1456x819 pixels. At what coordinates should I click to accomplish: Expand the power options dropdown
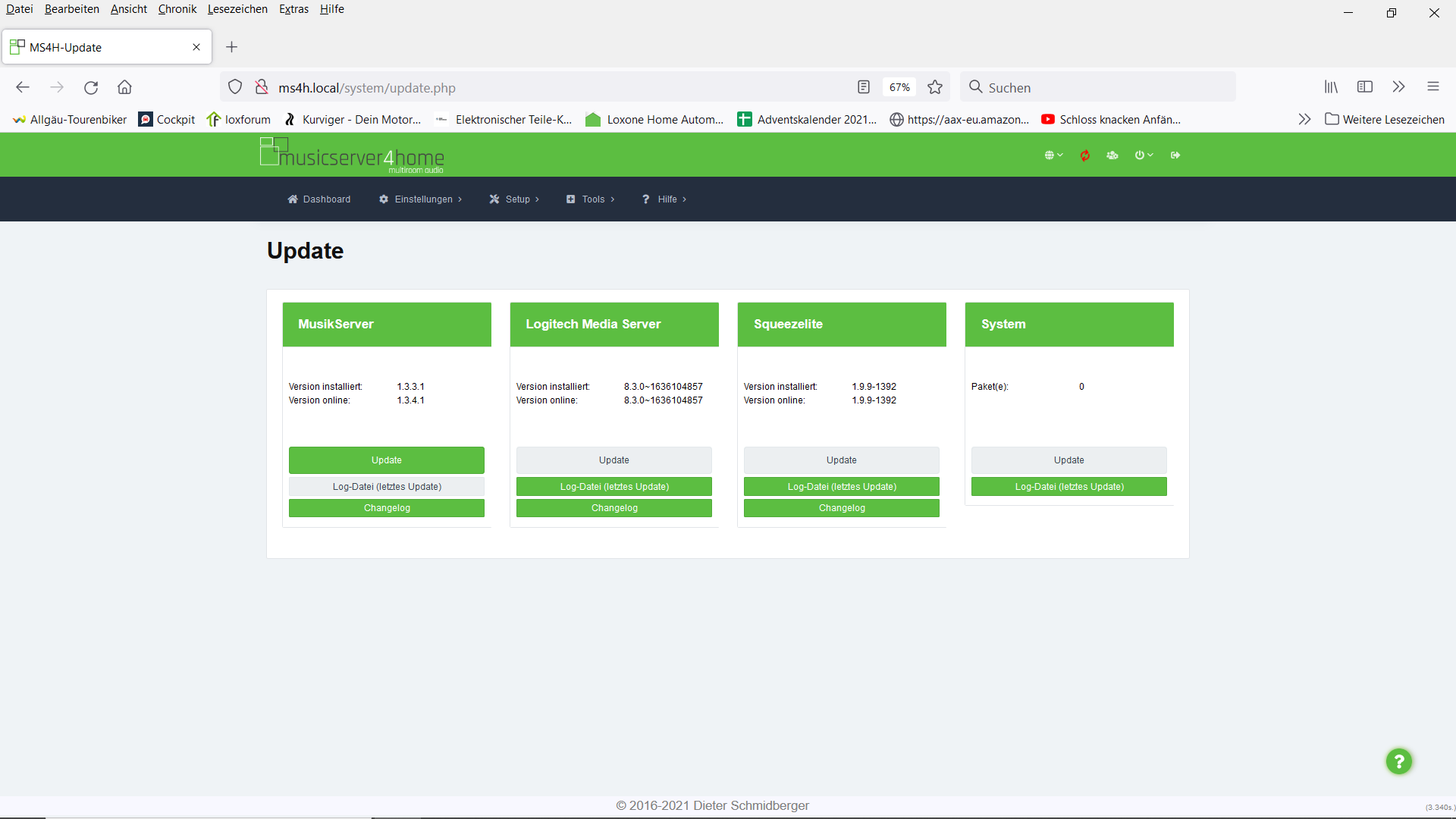tap(1144, 155)
